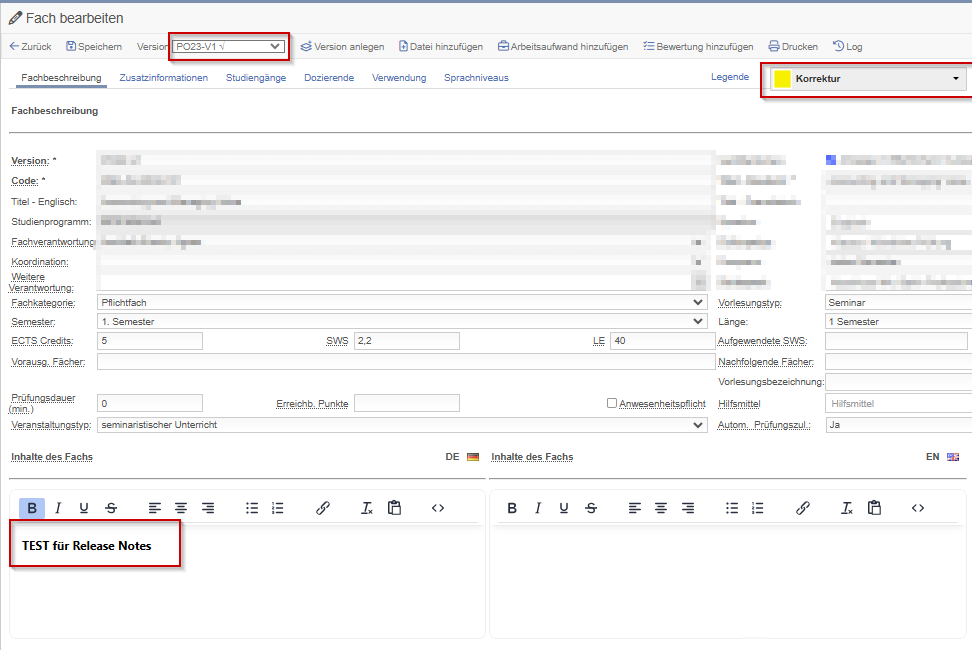The height and width of the screenshot is (650, 972).
Task: Apply Underline in the German content editor
Action: coord(84,508)
